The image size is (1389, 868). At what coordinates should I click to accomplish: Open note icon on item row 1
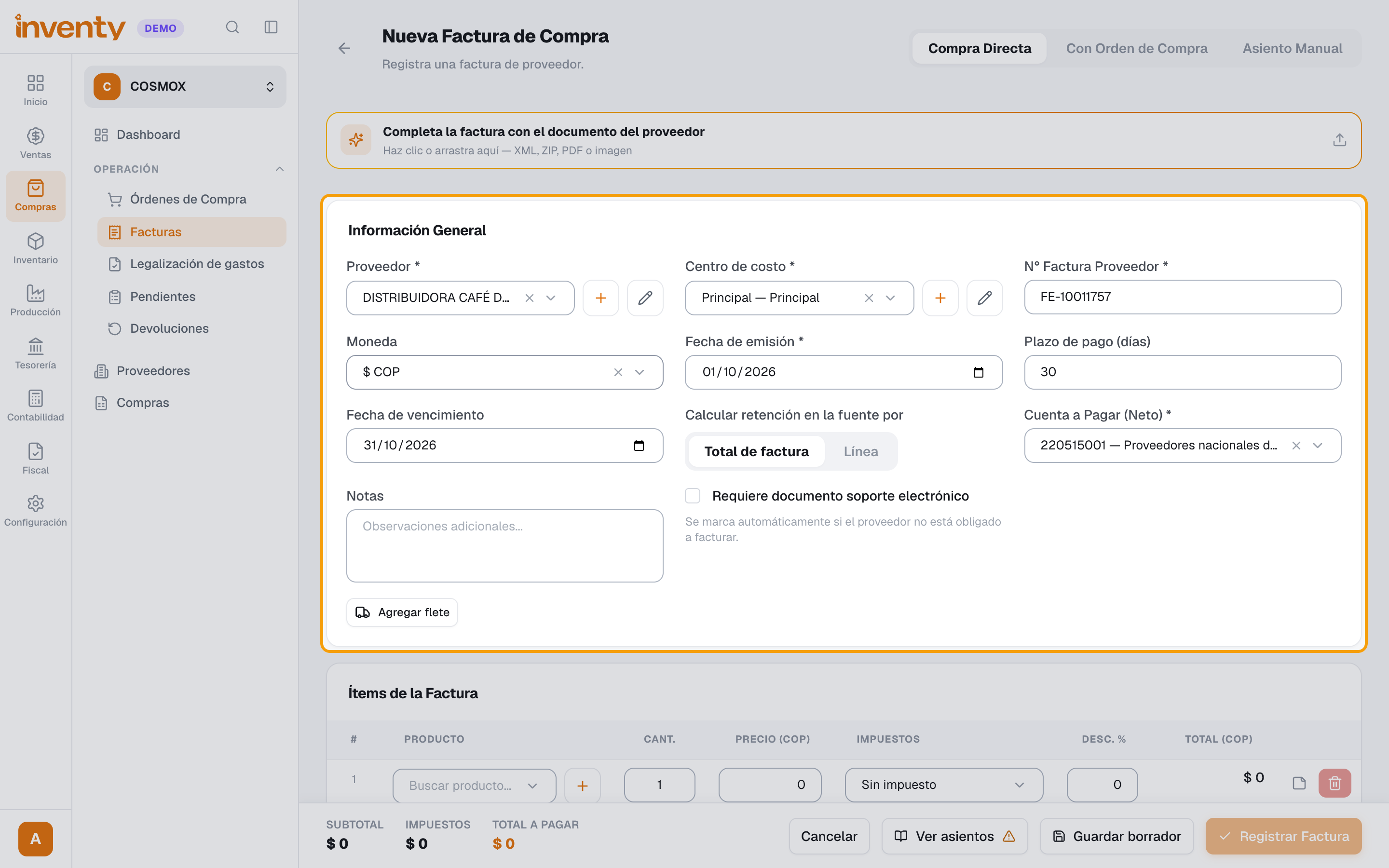(1299, 783)
